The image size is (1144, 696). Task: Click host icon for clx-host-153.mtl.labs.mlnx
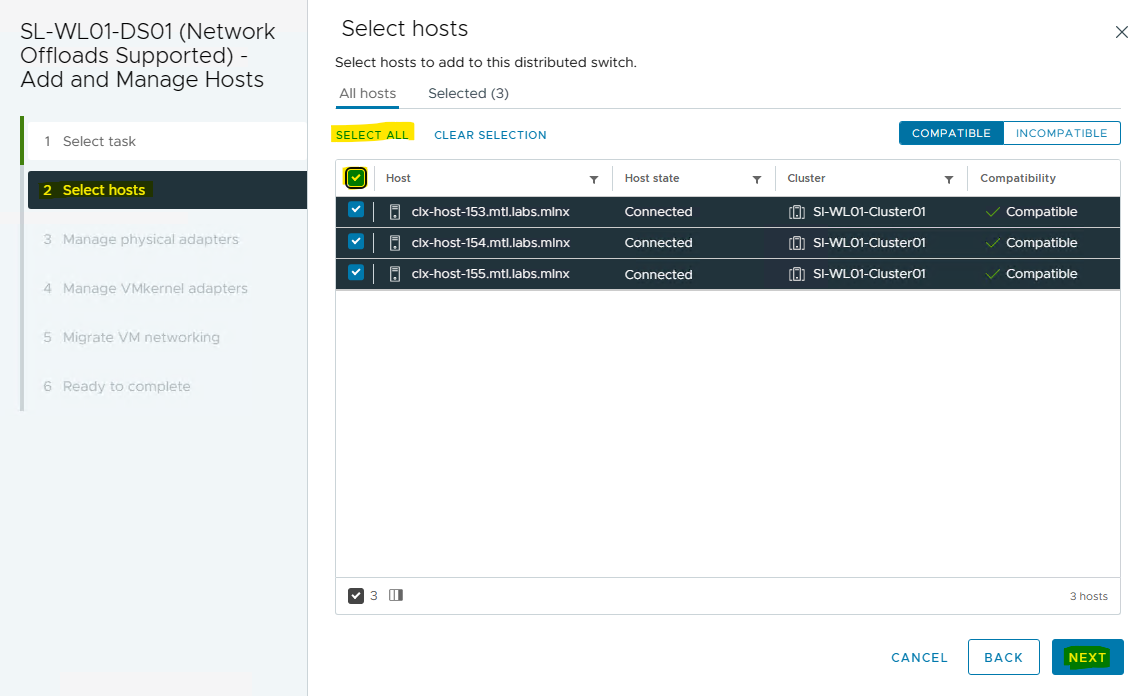point(395,212)
